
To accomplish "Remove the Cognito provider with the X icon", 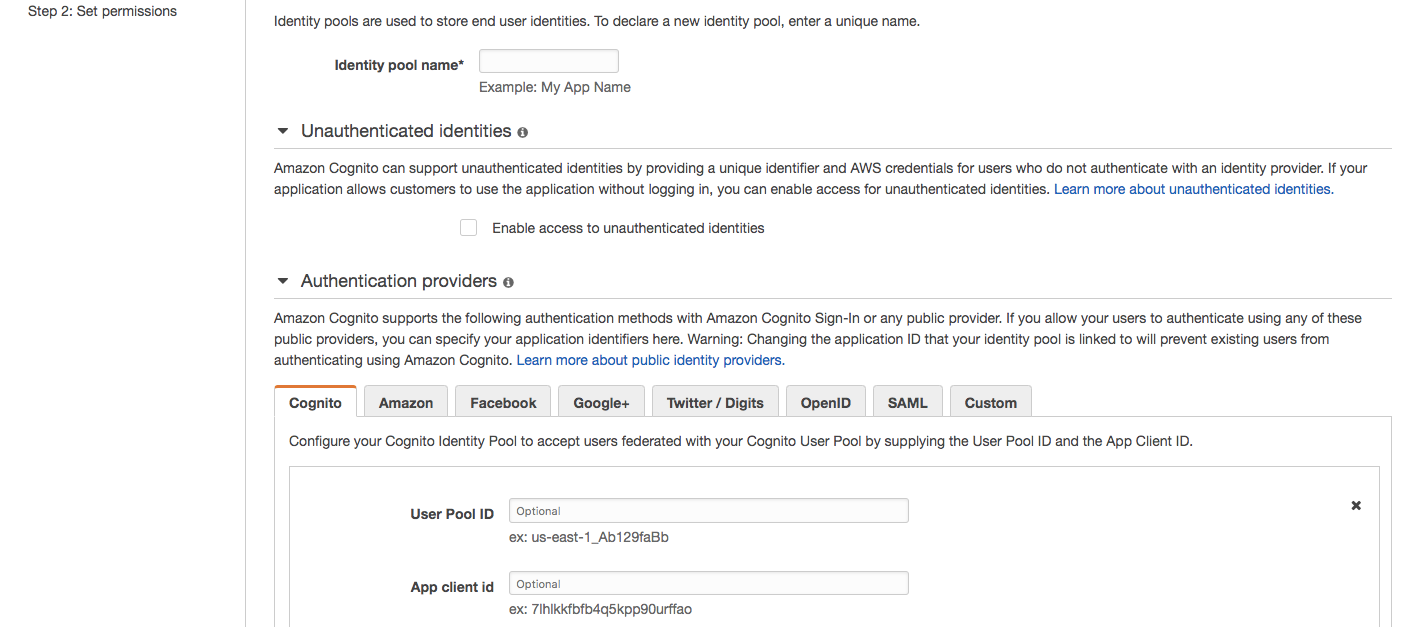I will tap(1356, 506).
